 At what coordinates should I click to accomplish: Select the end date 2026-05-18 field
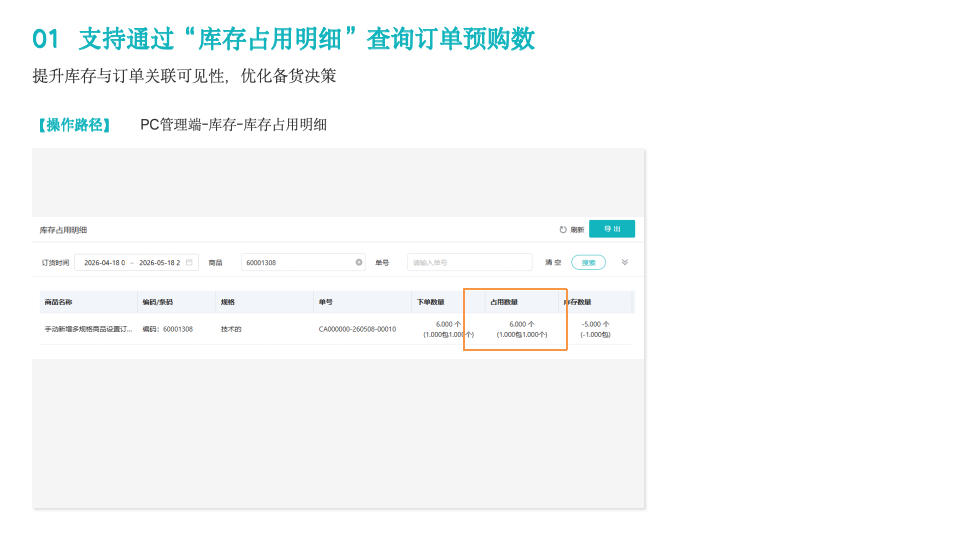point(160,262)
